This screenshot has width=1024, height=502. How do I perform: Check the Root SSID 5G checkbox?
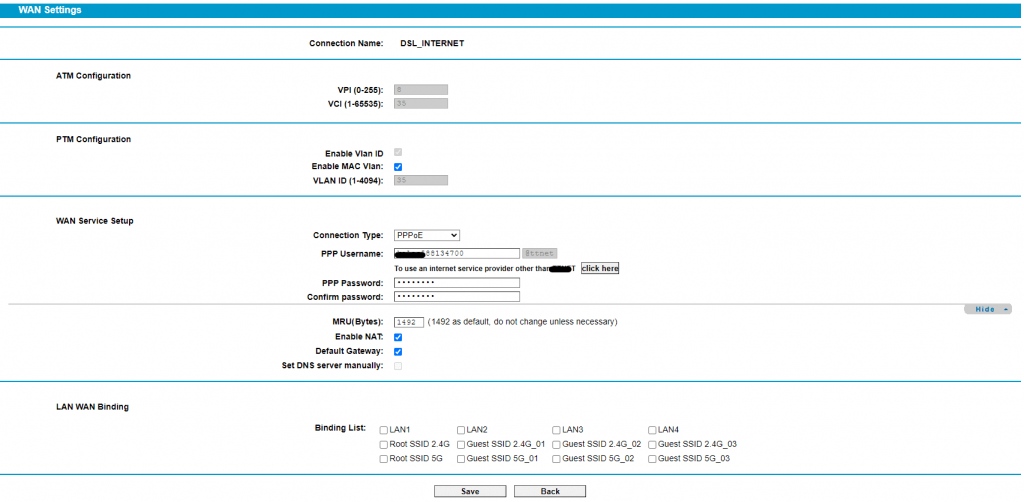click(x=384, y=459)
